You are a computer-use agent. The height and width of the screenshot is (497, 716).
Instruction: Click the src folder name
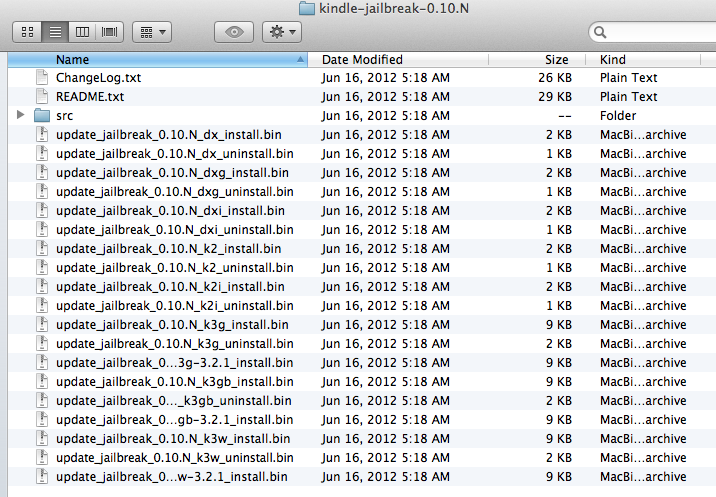(x=64, y=116)
